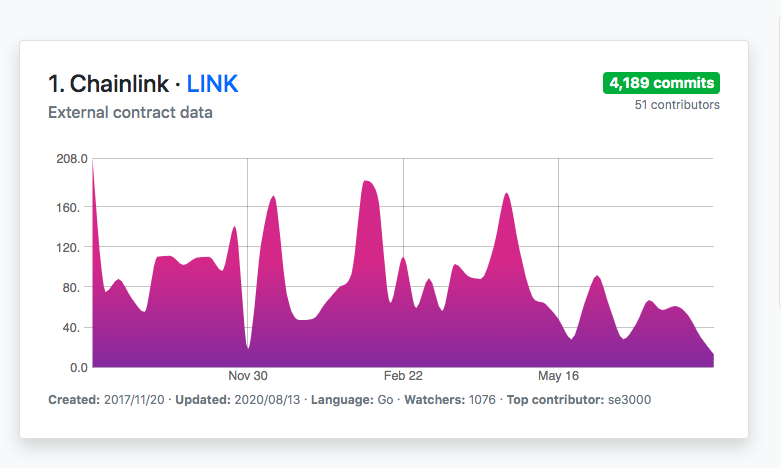Screen dimensions: 781x468
Task: Click the Updated date 2020/08/13
Action: click(x=267, y=400)
